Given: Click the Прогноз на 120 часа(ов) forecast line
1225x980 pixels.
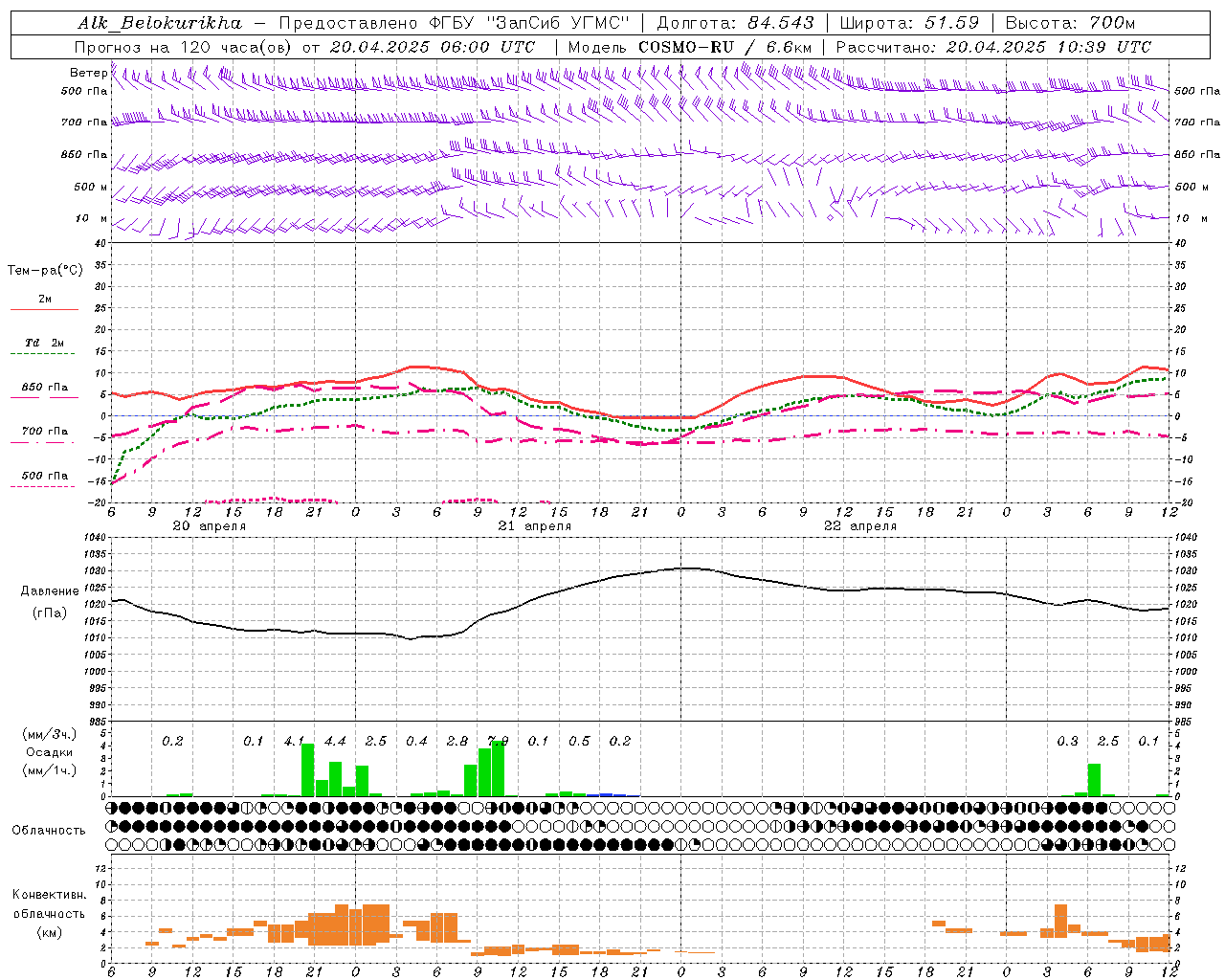Looking at the screenshot, I should click(x=304, y=46).
